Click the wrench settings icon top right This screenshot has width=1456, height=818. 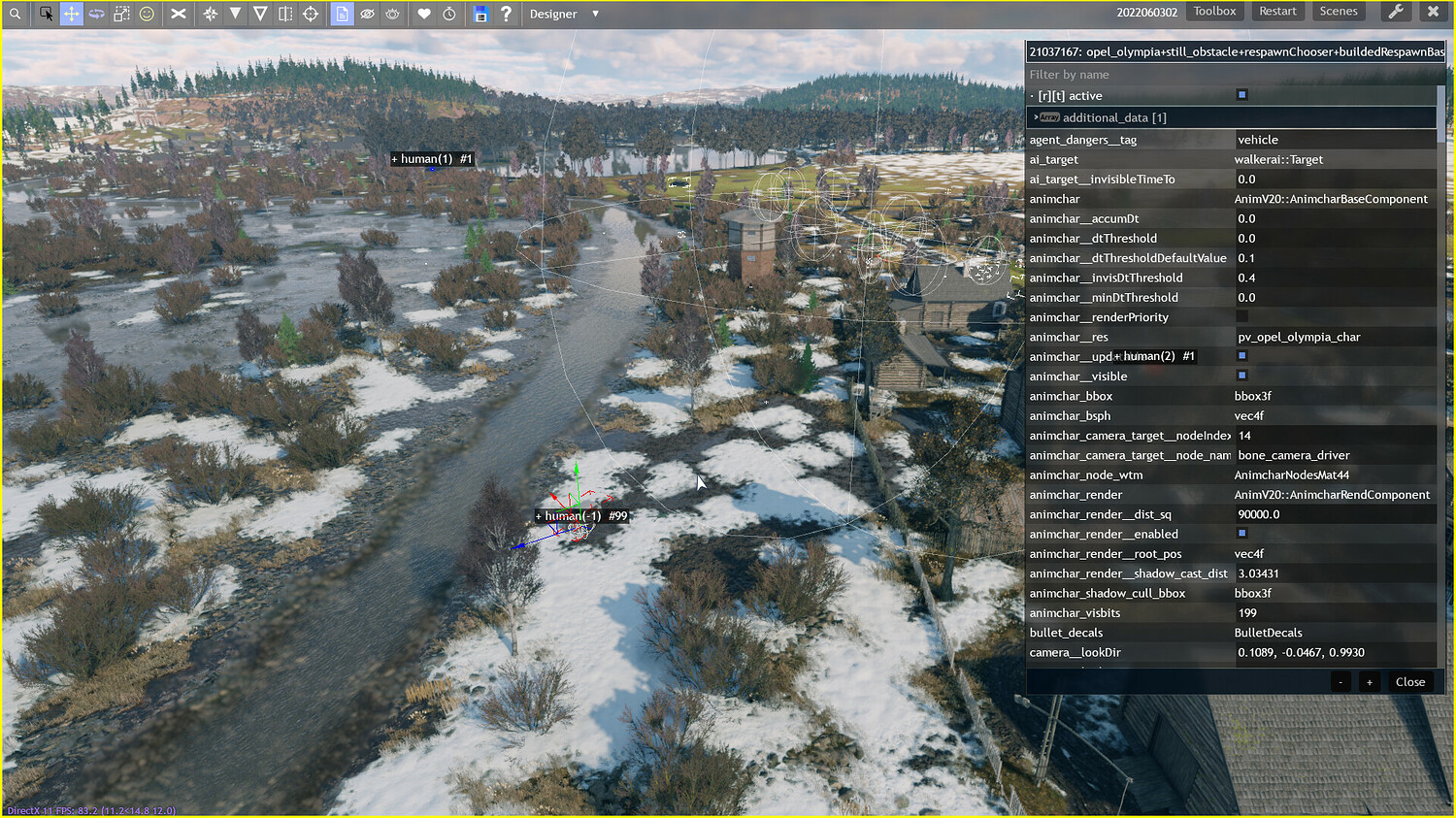[x=1396, y=11]
